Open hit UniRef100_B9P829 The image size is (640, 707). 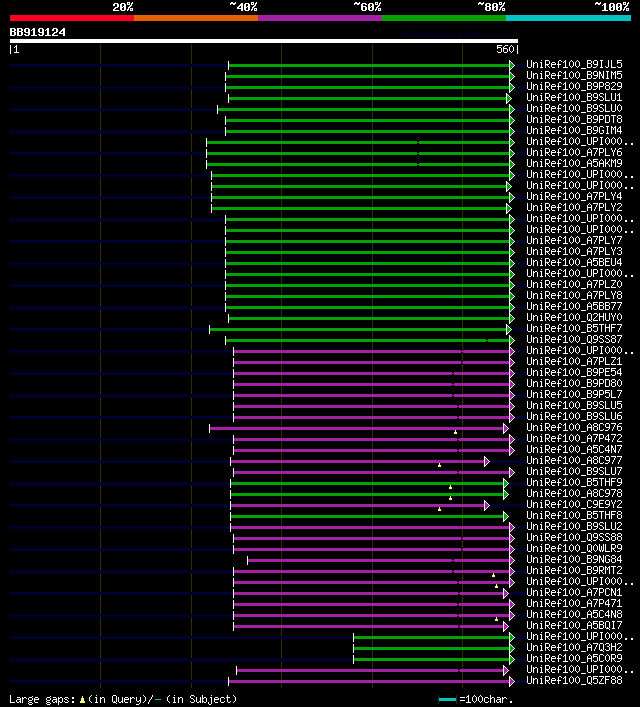(574, 86)
